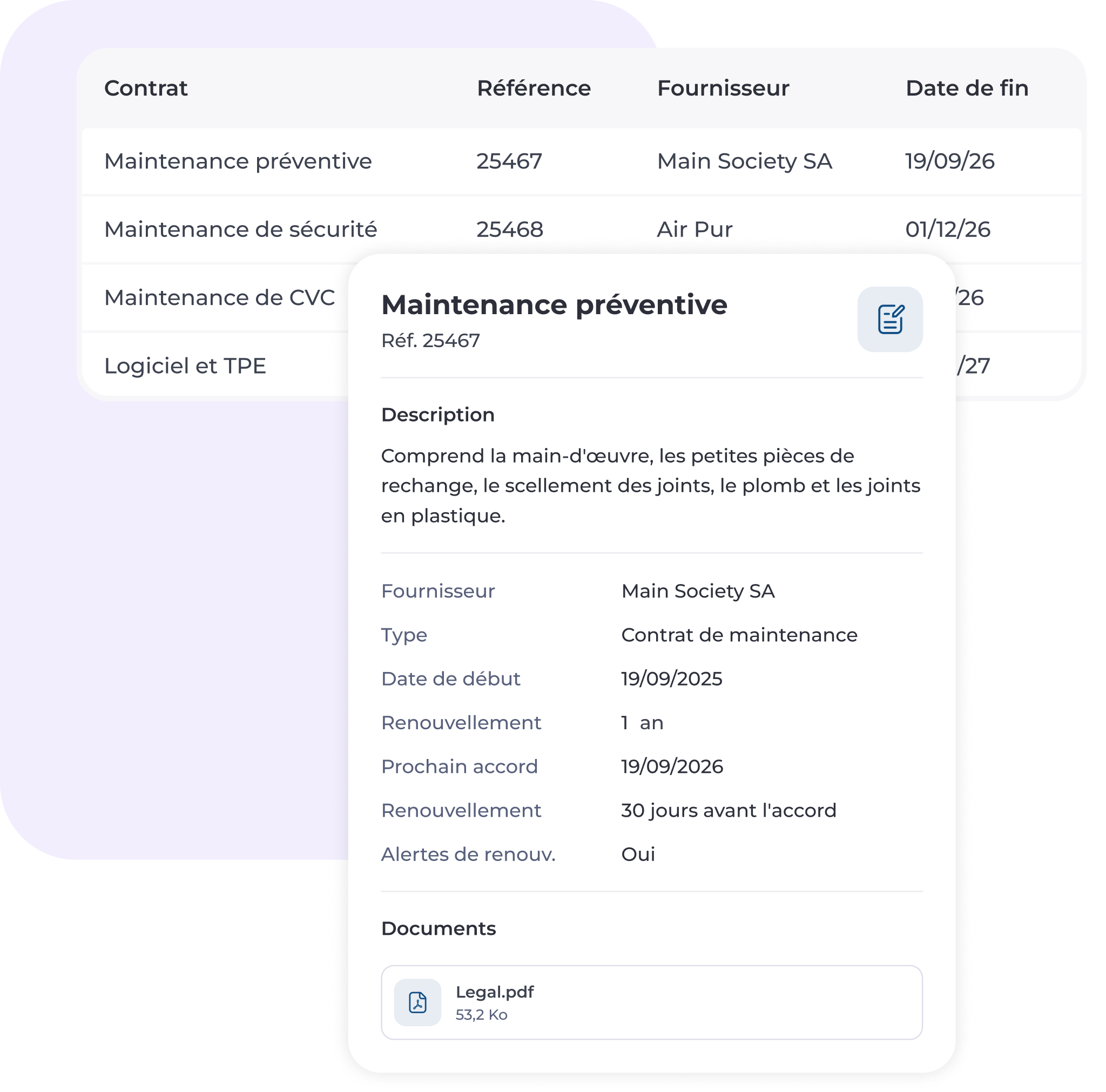1106x1092 pixels.
Task: Select the Maintenance préventive table row
Action: (x=582, y=161)
